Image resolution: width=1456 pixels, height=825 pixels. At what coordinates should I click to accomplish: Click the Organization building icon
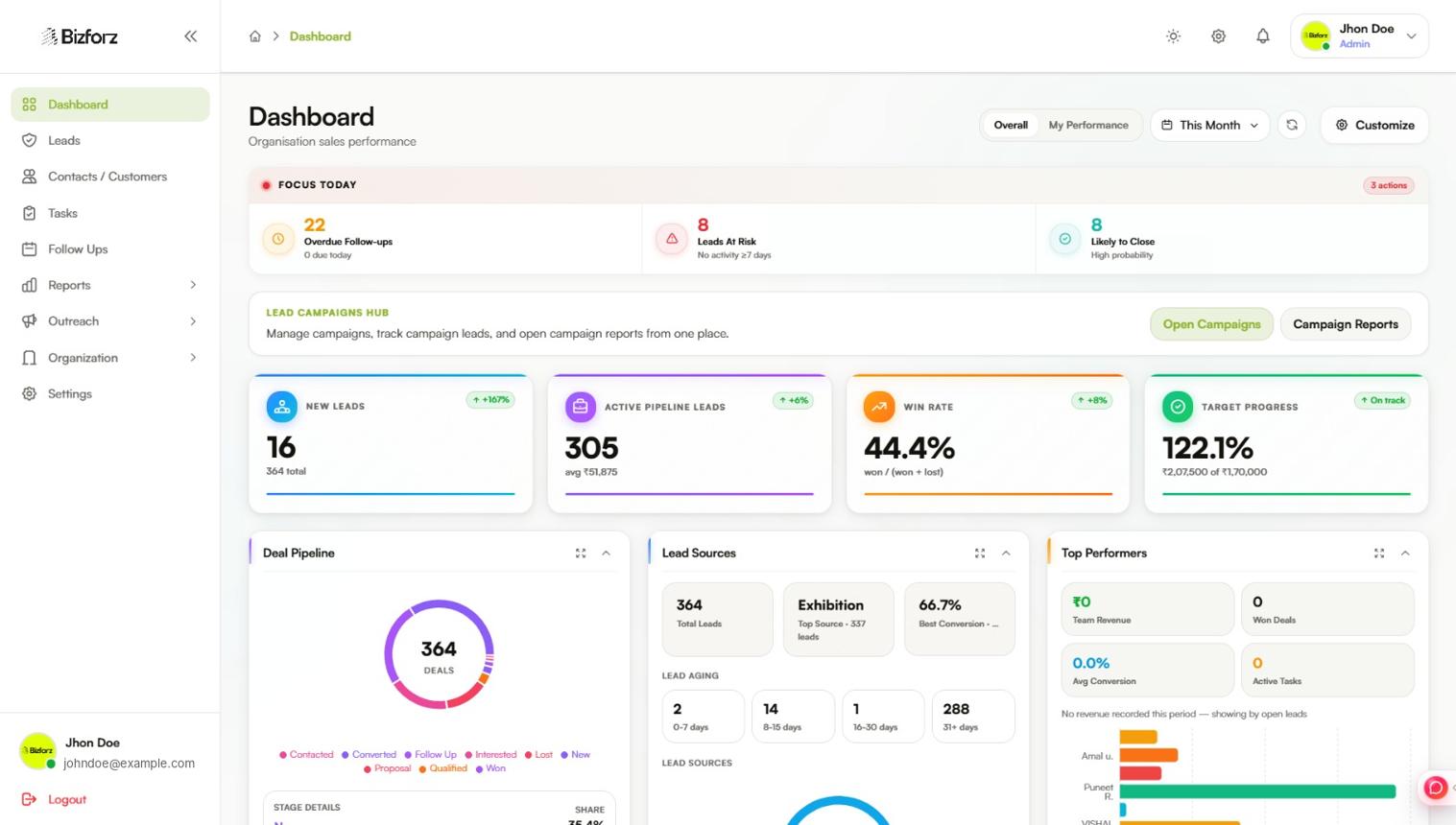point(30,358)
